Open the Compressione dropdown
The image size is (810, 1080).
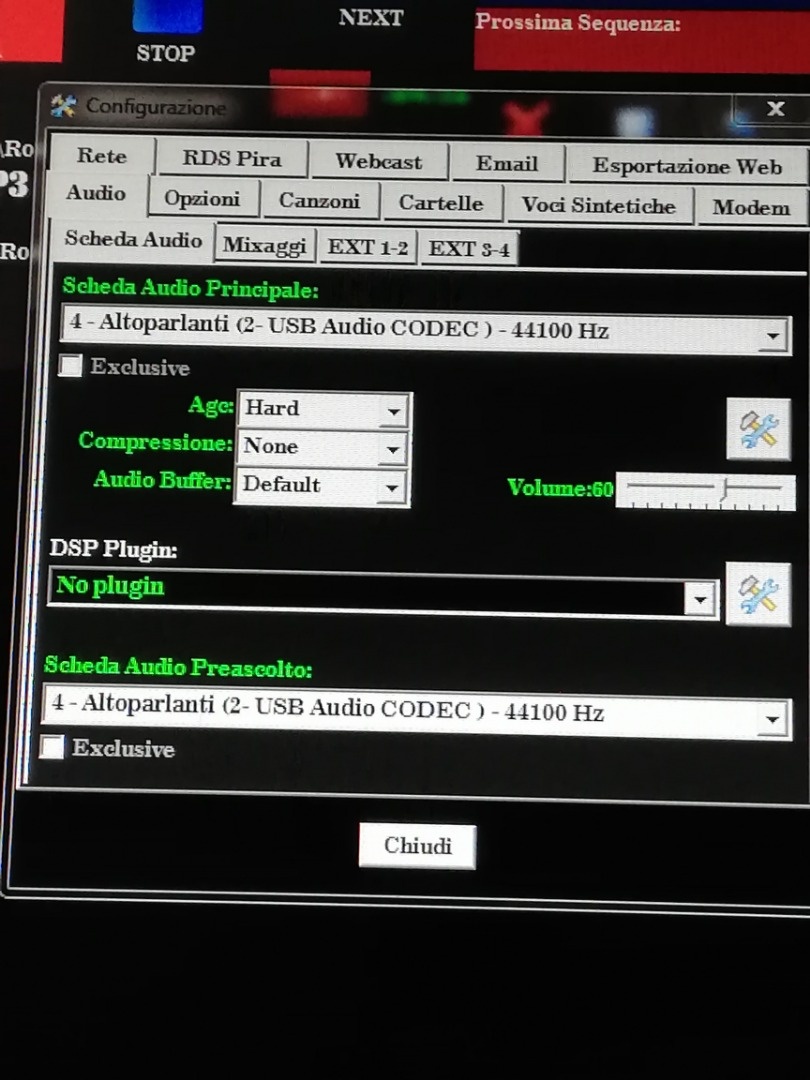[394, 448]
